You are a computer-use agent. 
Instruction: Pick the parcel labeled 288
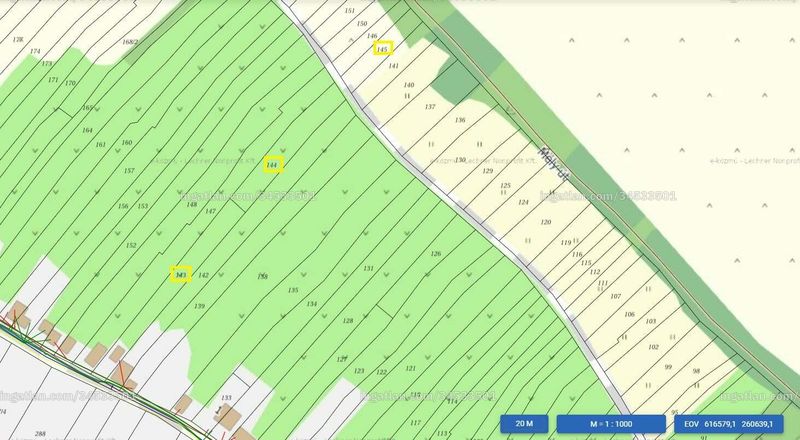coord(40,433)
